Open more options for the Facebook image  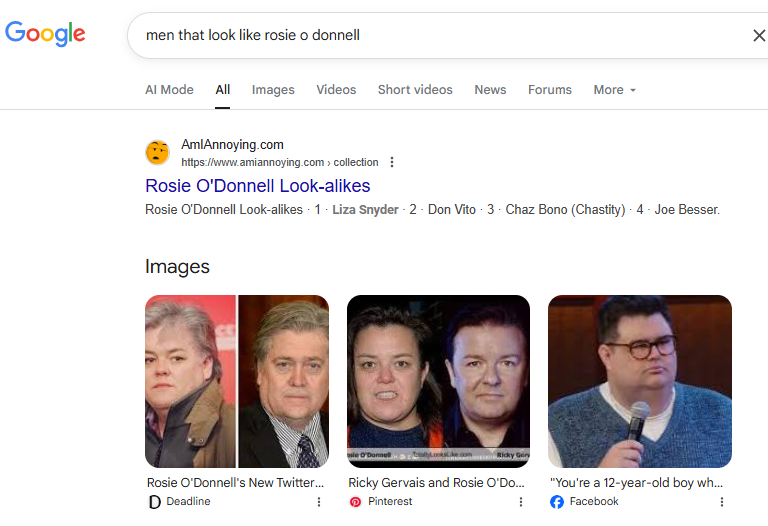721,502
